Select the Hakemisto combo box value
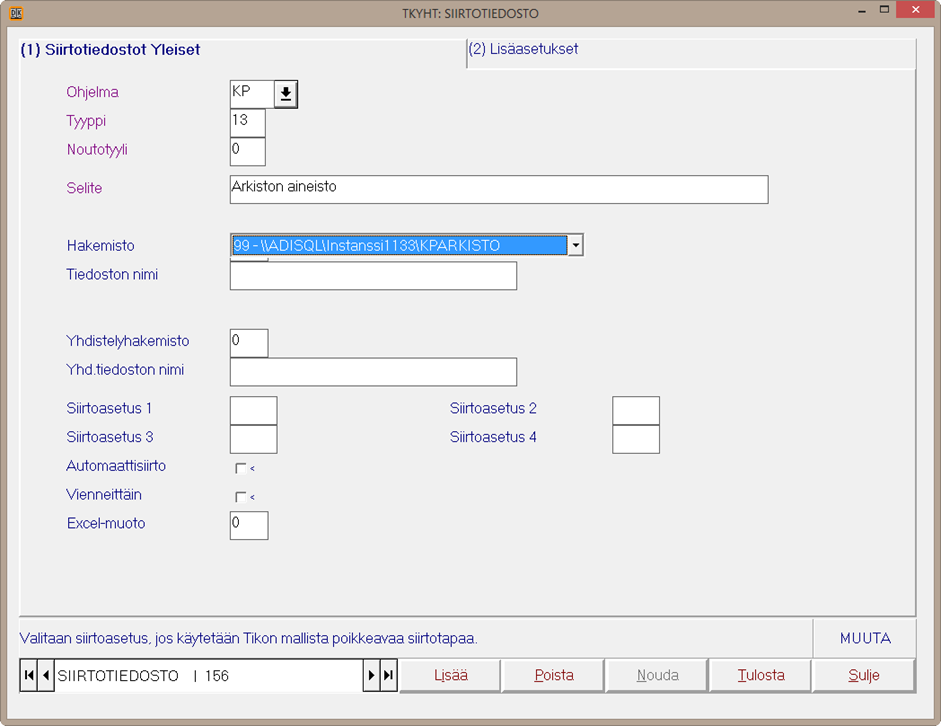Screen dimensions: 941x726 pos(399,245)
